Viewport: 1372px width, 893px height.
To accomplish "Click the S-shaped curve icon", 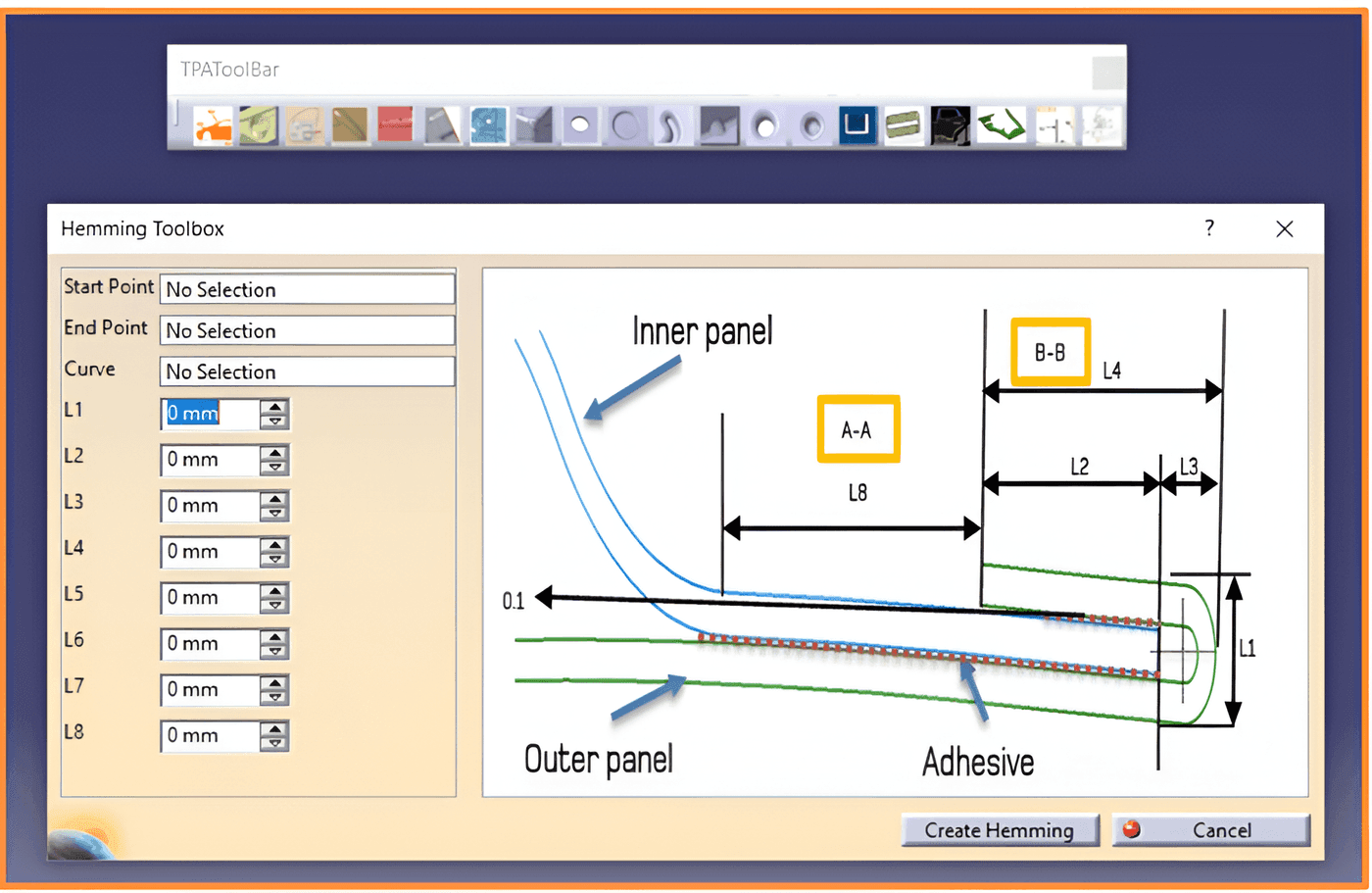I will click(x=672, y=125).
